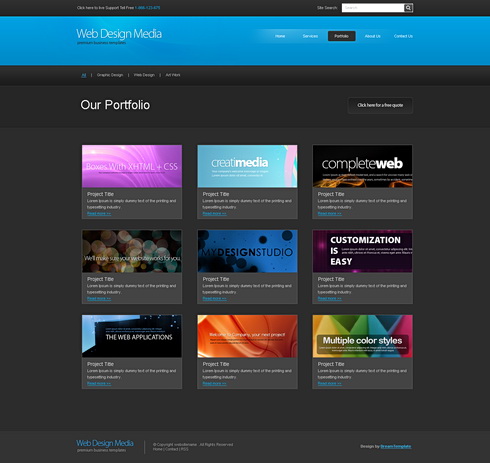Open the creatimedia project thumbnail
Viewport: 490px width, 463px height.
coord(247,166)
